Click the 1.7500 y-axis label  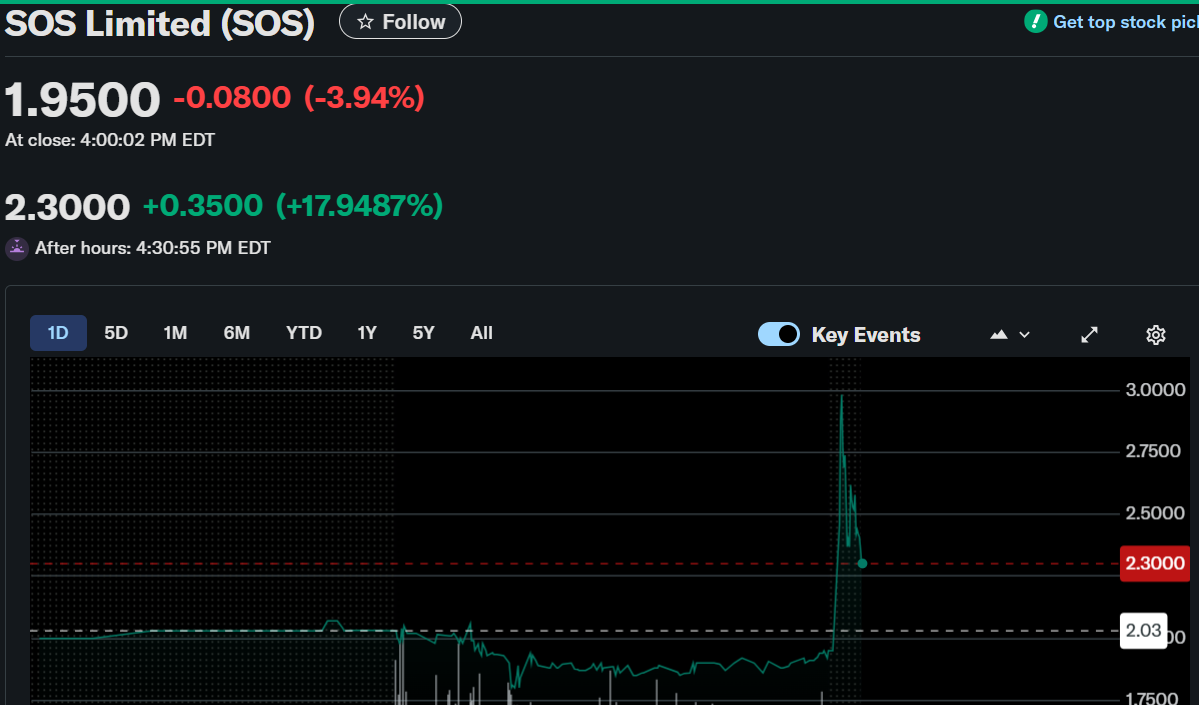1152,697
